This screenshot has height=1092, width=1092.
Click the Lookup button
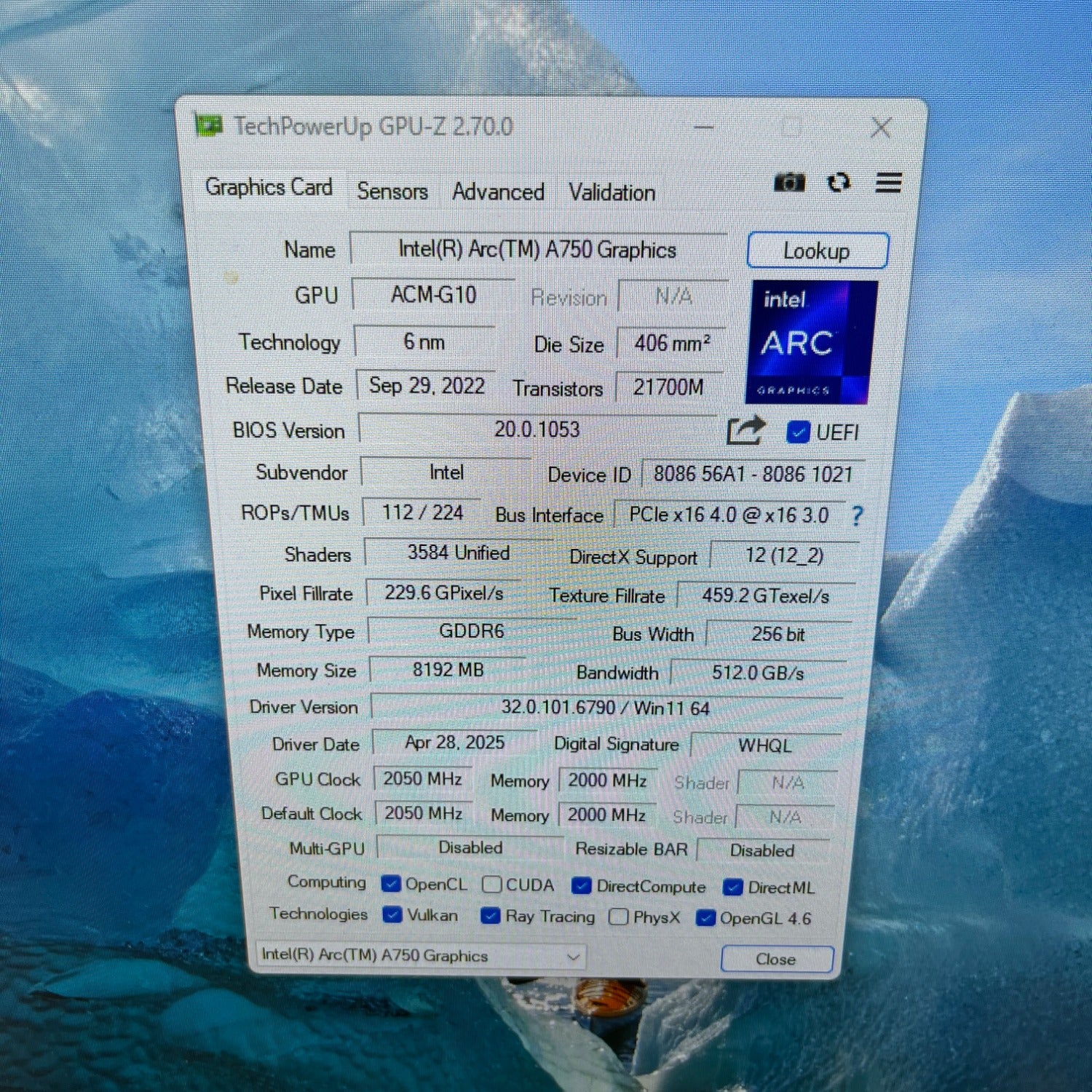coord(817,251)
